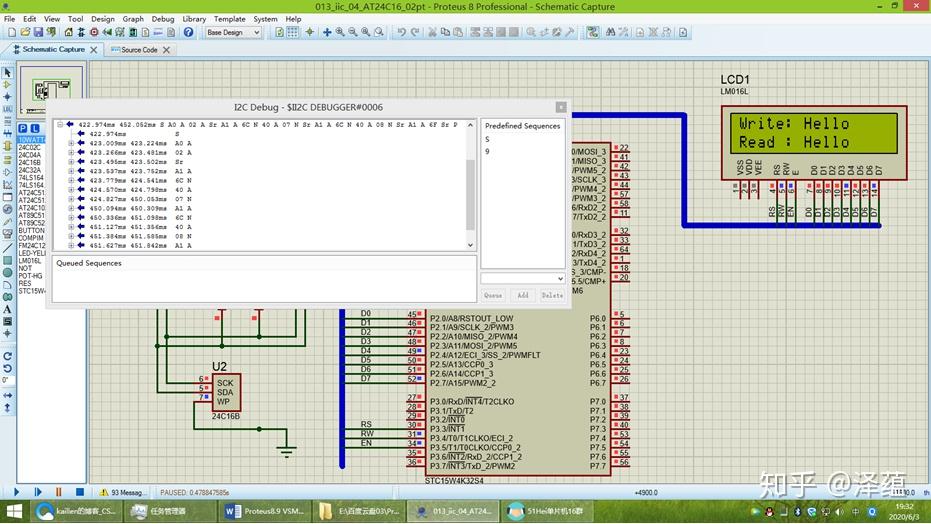Click the Save Project toolbar icon
Screen dimensions: 931x524
coord(36,32)
